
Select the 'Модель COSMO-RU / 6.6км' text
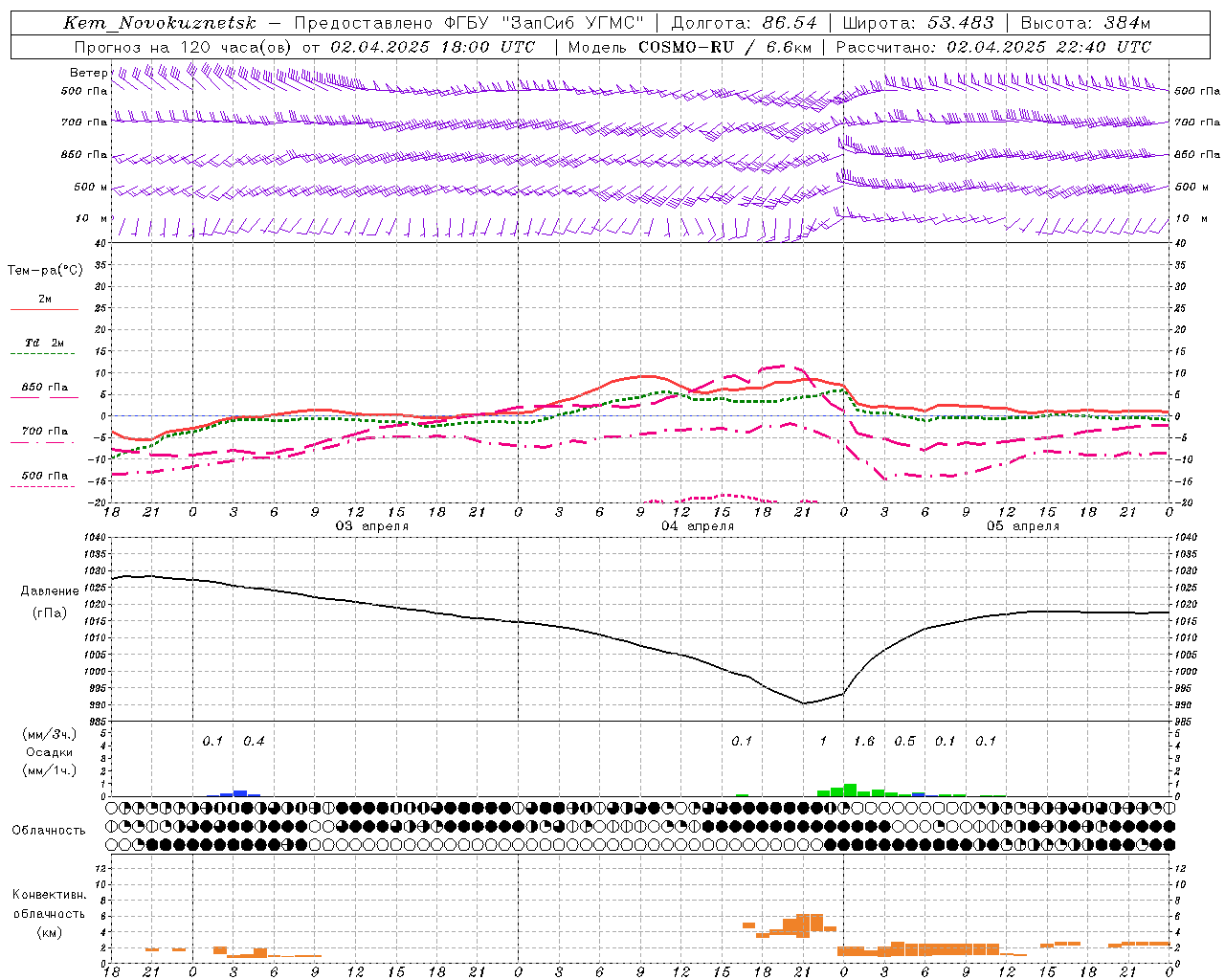pyautogui.click(x=690, y=47)
